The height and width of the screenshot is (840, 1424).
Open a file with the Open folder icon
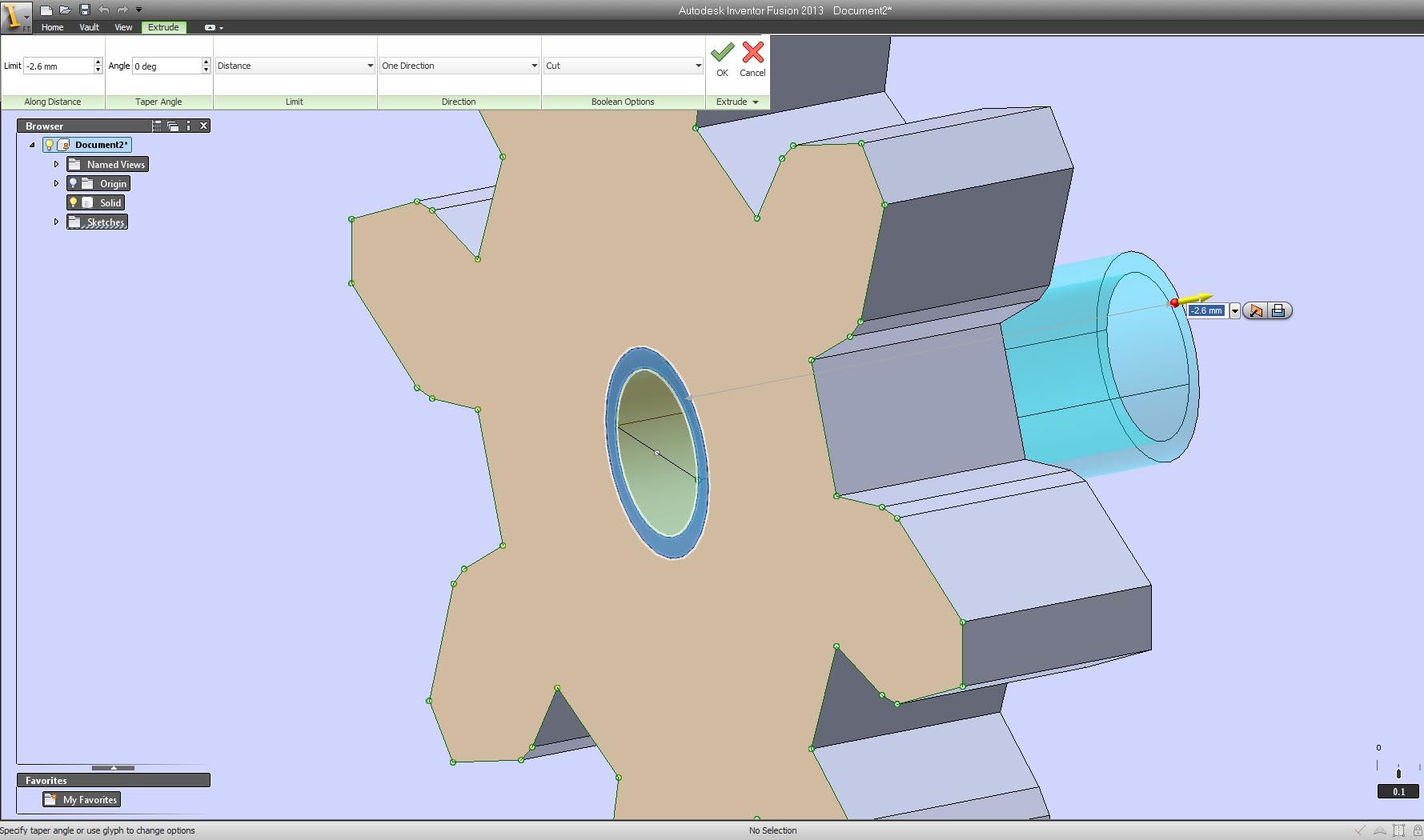pos(65,9)
